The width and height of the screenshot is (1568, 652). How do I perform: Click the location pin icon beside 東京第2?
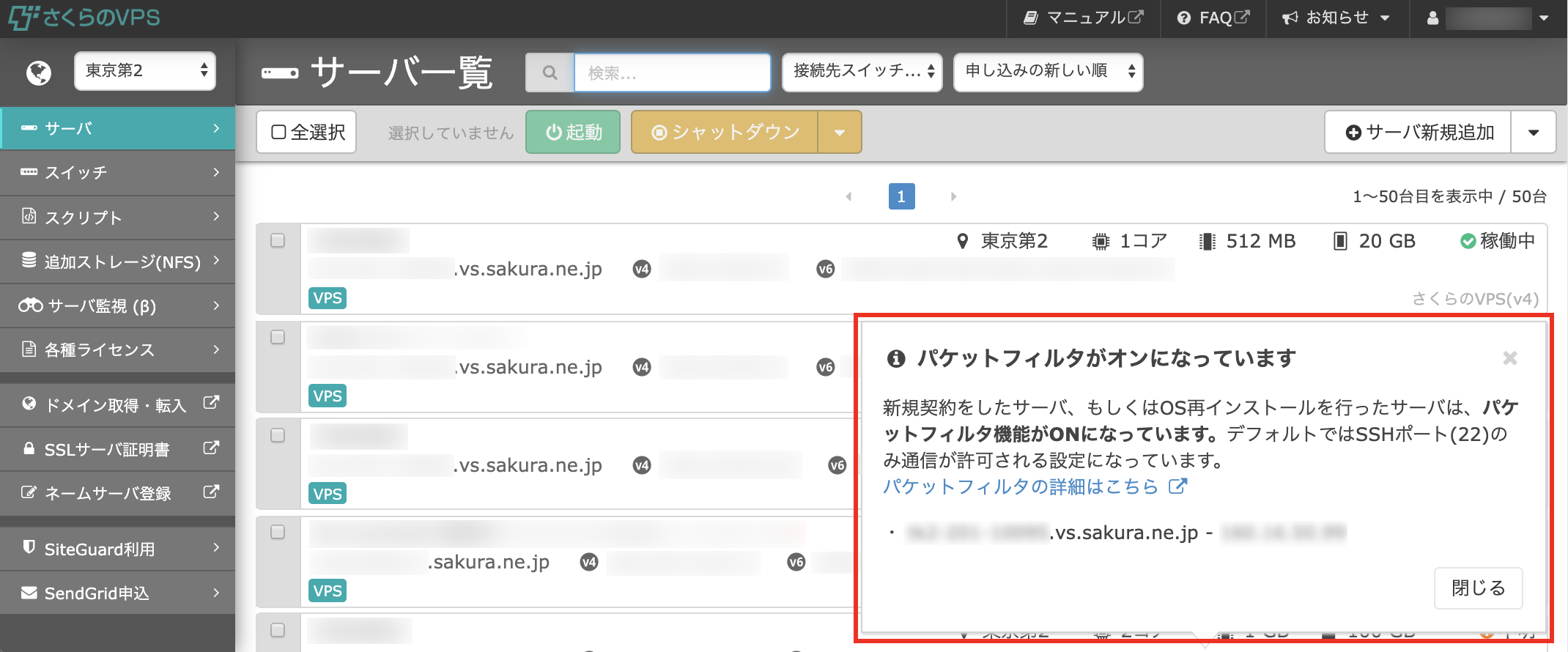tap(963, 241)
